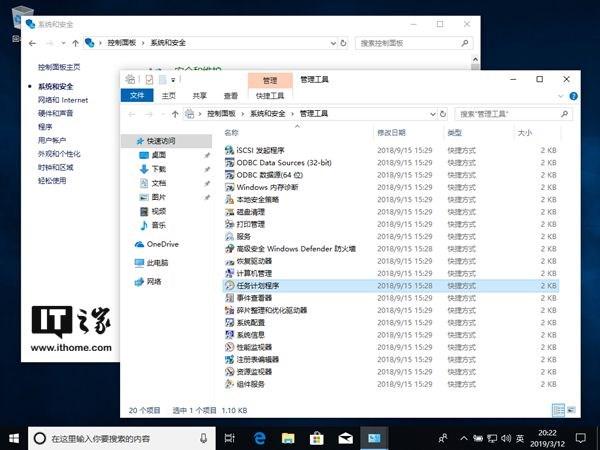This screenshot has height=450, width=600.
Task: Open File Explorer from the taskbar
Action: click(x=288, y=438)
